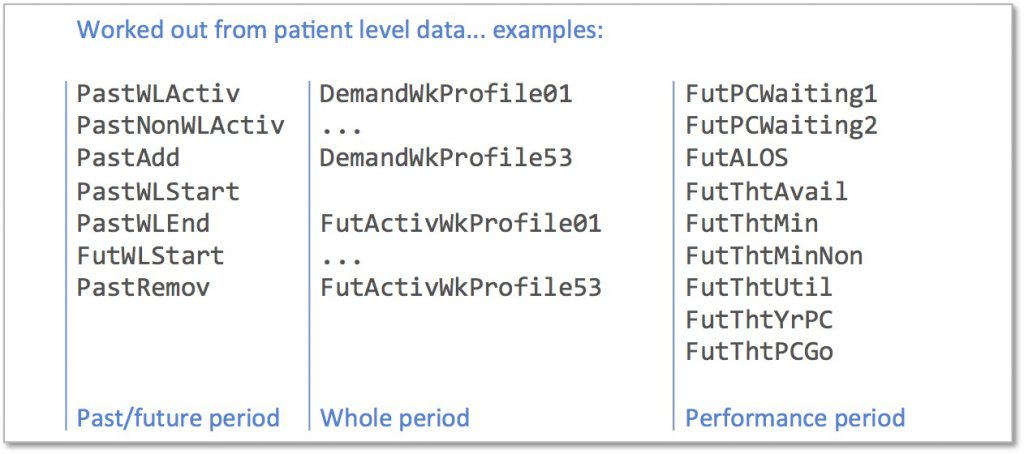The height and width of the screenshot is (454, 1024).
Task: Select the FutActivWkProfile53 text
Action: [460, 288]
